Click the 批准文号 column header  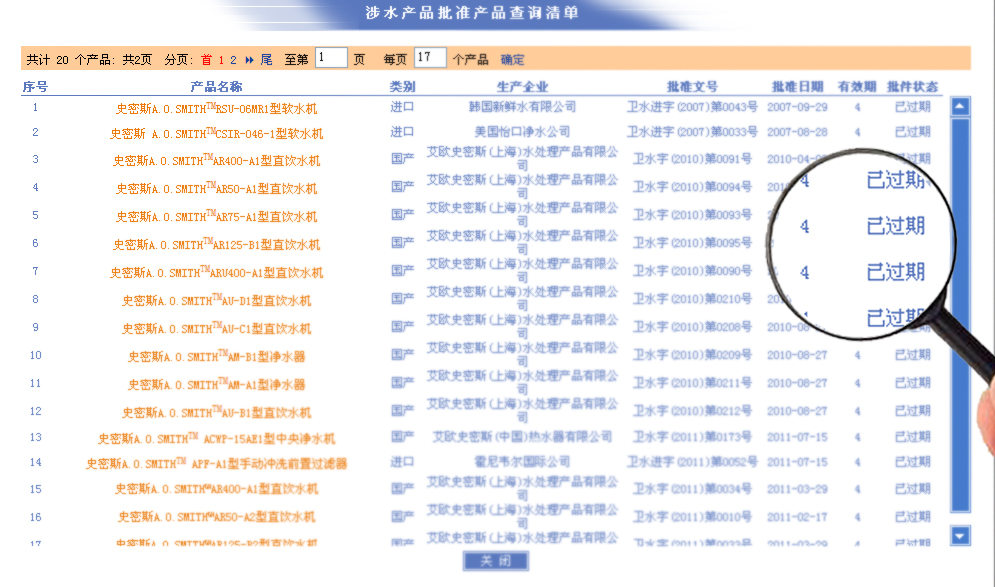(x=692, y=86)
